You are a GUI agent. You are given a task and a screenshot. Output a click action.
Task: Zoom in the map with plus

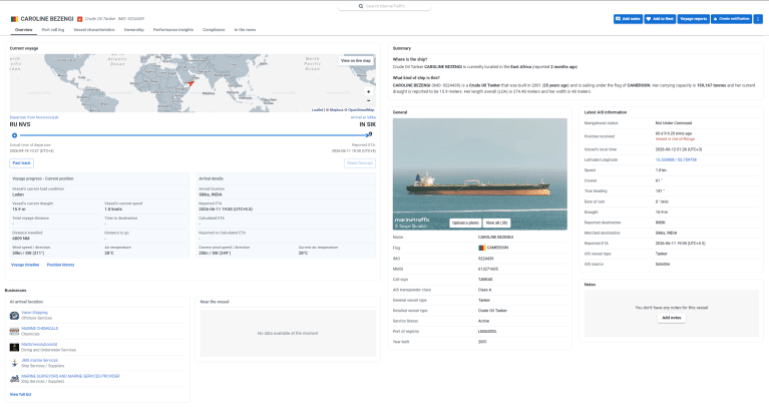368,92
